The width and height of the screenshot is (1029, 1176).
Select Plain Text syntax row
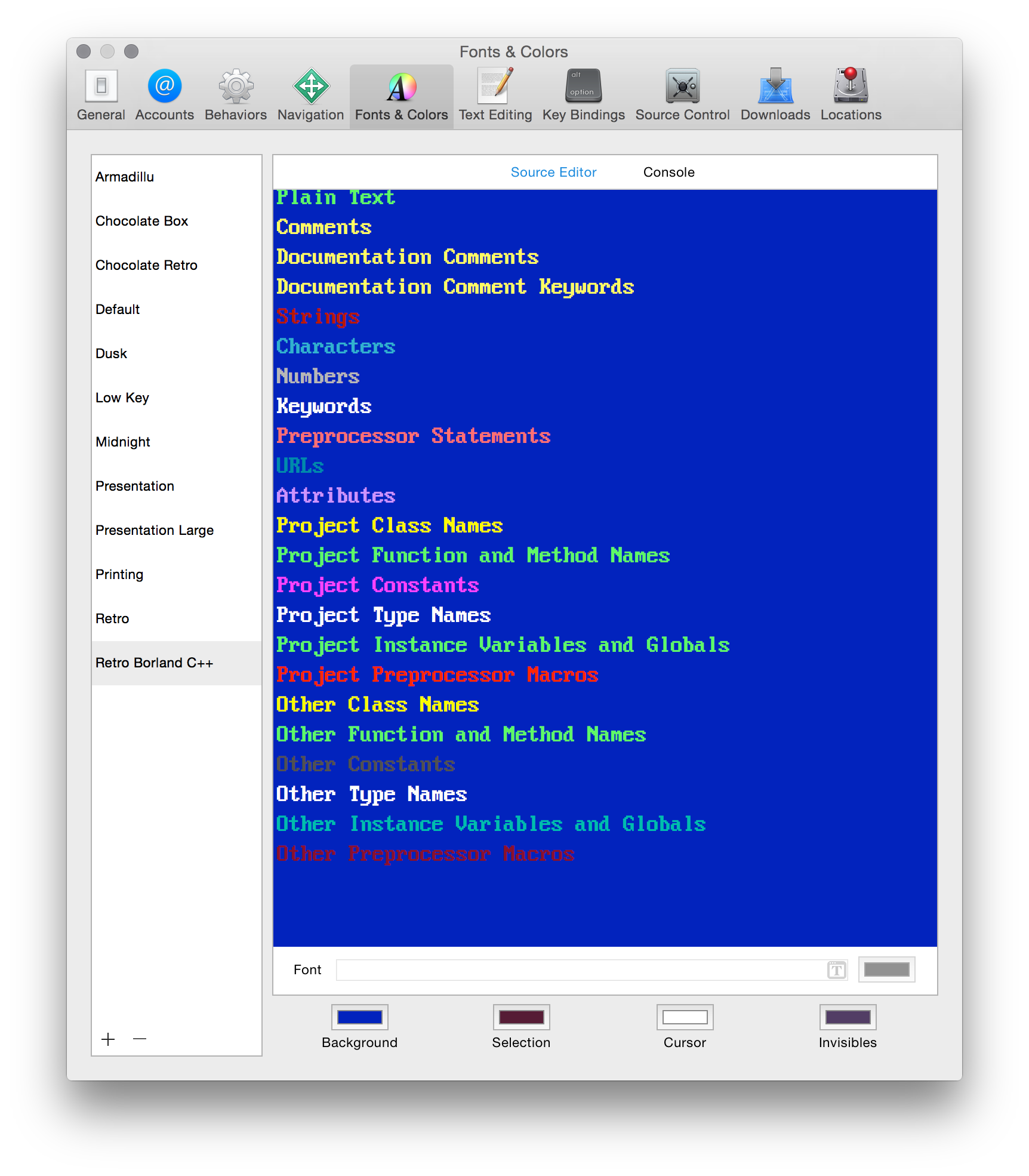coord(605,198)
